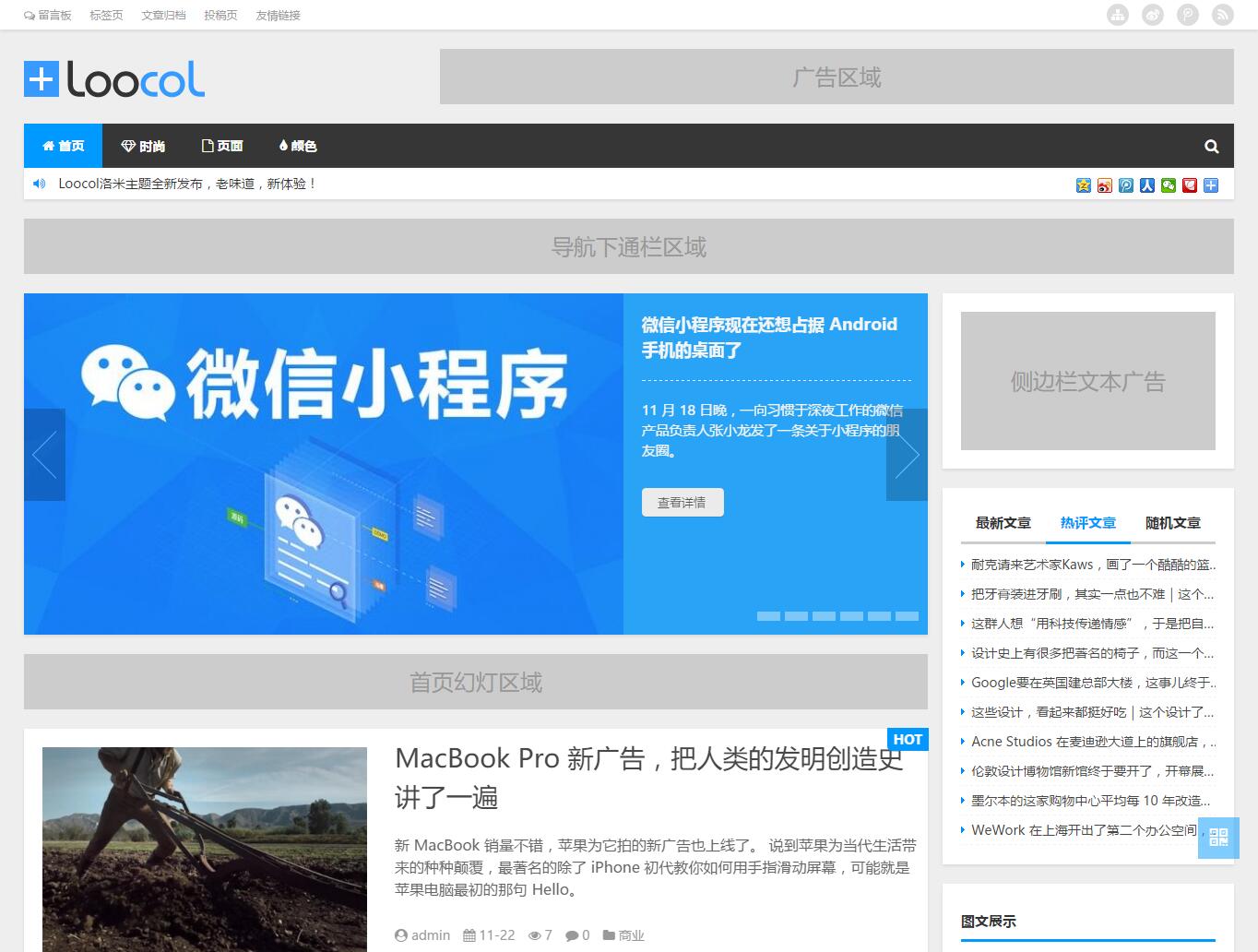This screenshot has width=1258, height=952.
Task: Open the floating QR code button
Action: pos(1218,837)
